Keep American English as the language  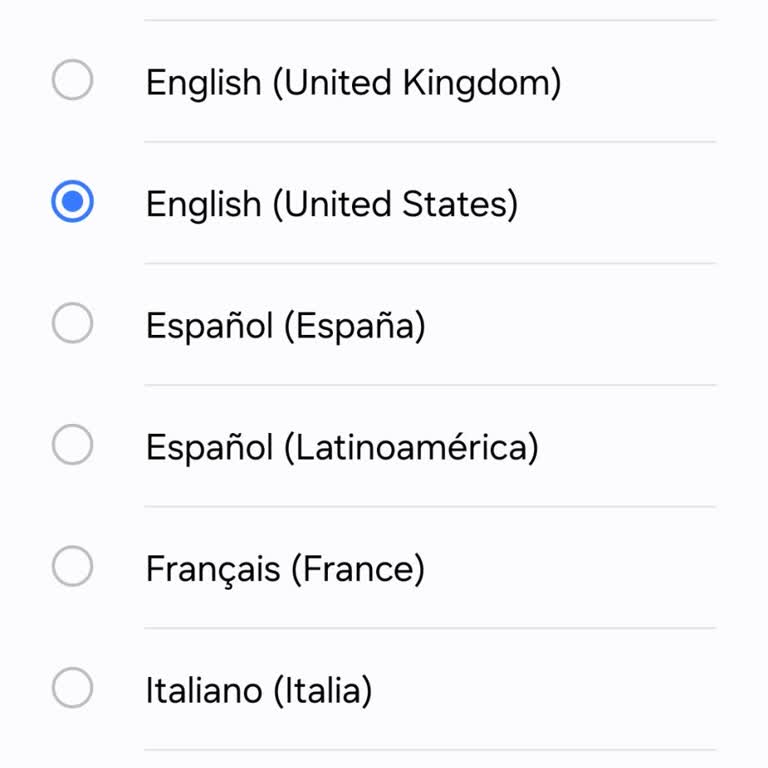point(72,203)
